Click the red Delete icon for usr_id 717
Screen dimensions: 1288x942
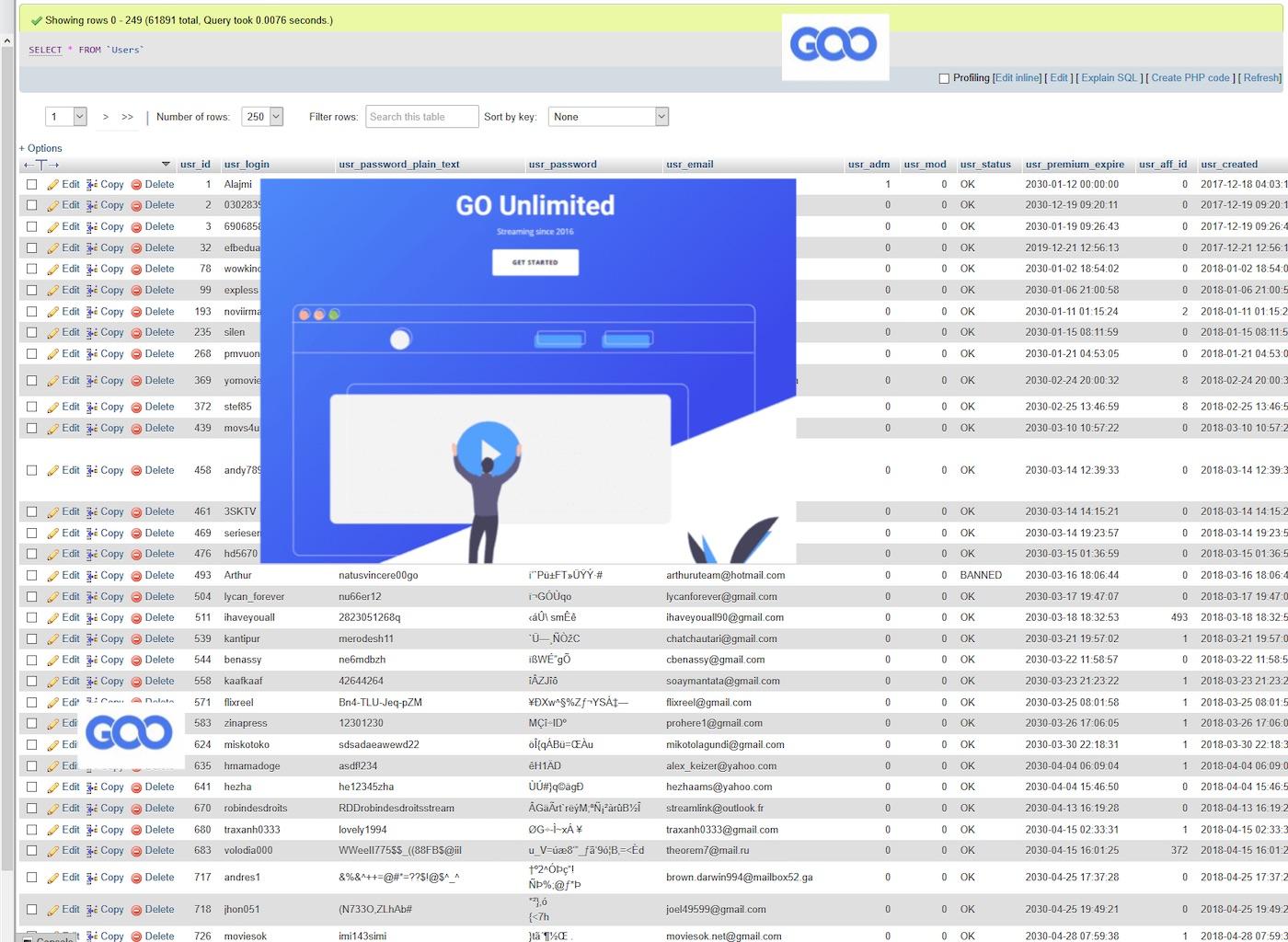(136, 878)
